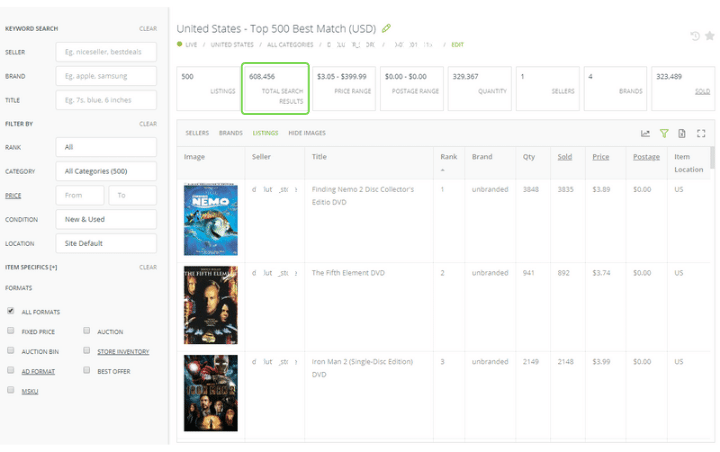The width and height of the screenshot is (720, 452).
Task: Open the Condition dropdown New & Used
Action: (106, 219)
